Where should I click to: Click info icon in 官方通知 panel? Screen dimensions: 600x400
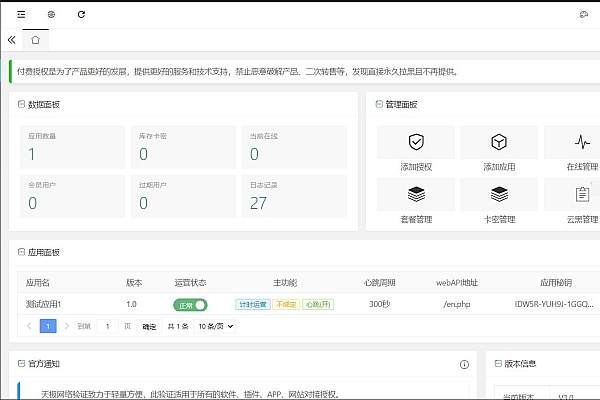[464, 365]
